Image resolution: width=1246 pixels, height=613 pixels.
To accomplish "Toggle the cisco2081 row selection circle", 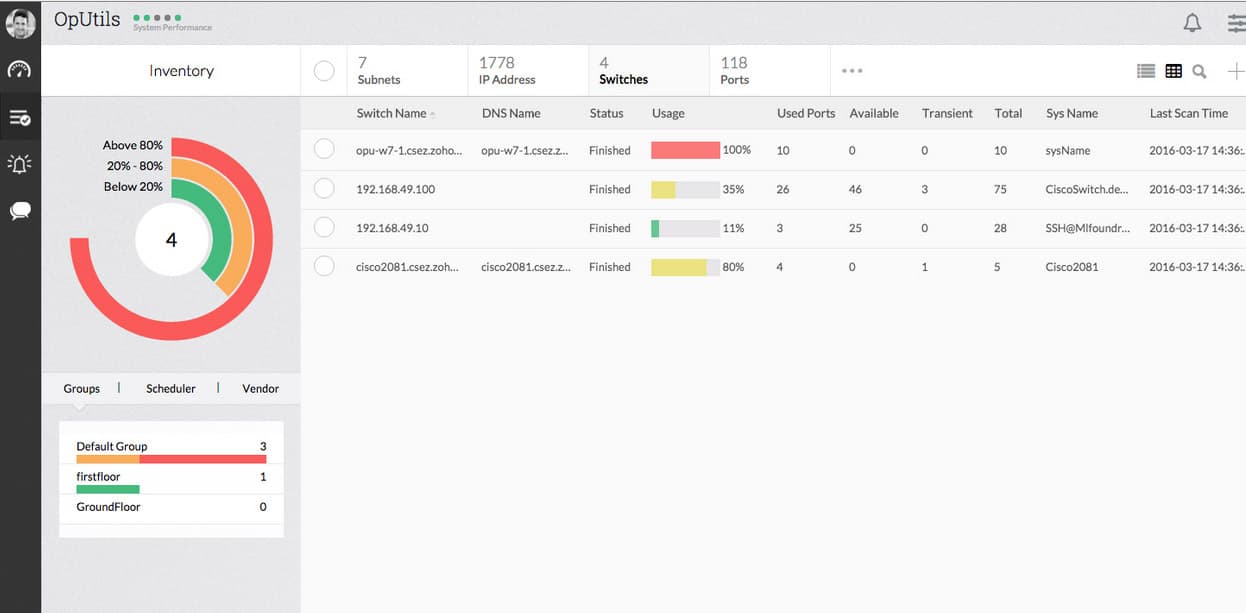I will tap(324, 266).
